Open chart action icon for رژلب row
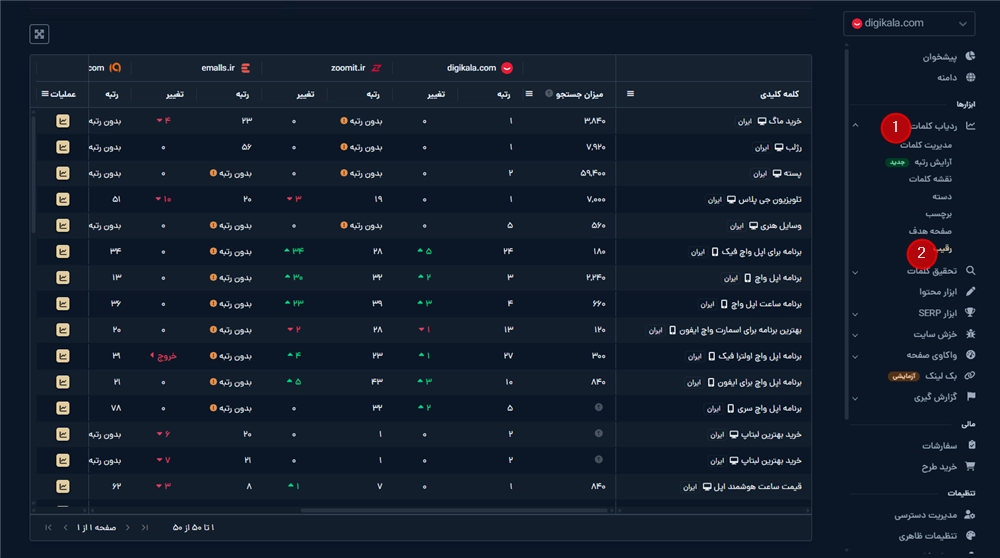The width and height of the screenshot is (1000, 558). (62, 147)
